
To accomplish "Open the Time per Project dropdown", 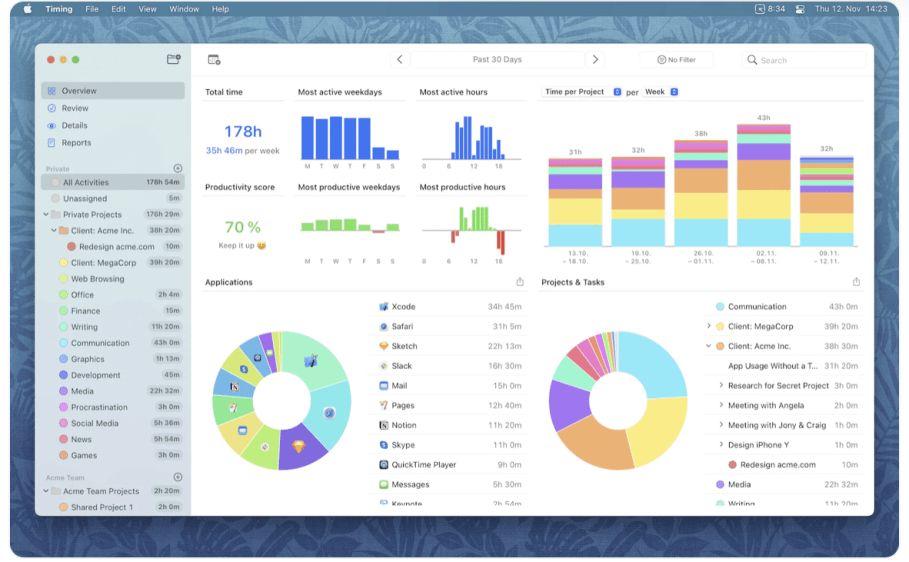I will point(582,92).
